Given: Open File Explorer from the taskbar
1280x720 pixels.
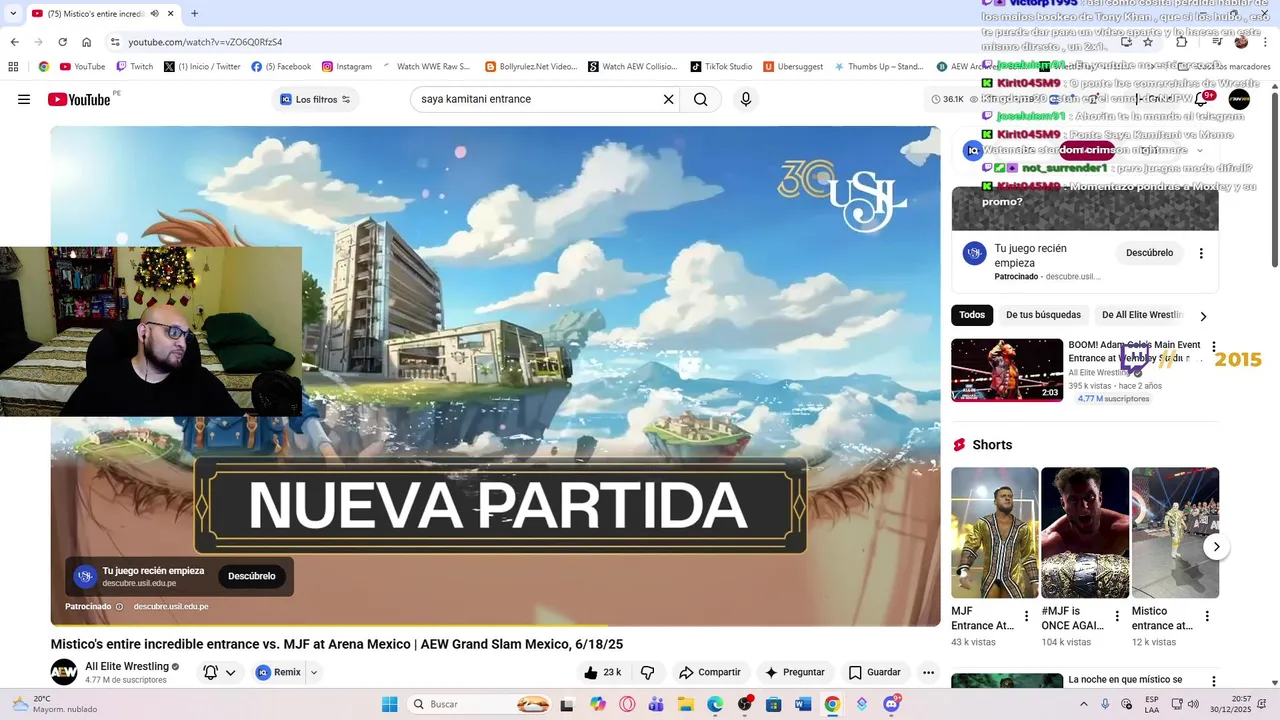Looking at the screenshot, I should tap(686, 704).
